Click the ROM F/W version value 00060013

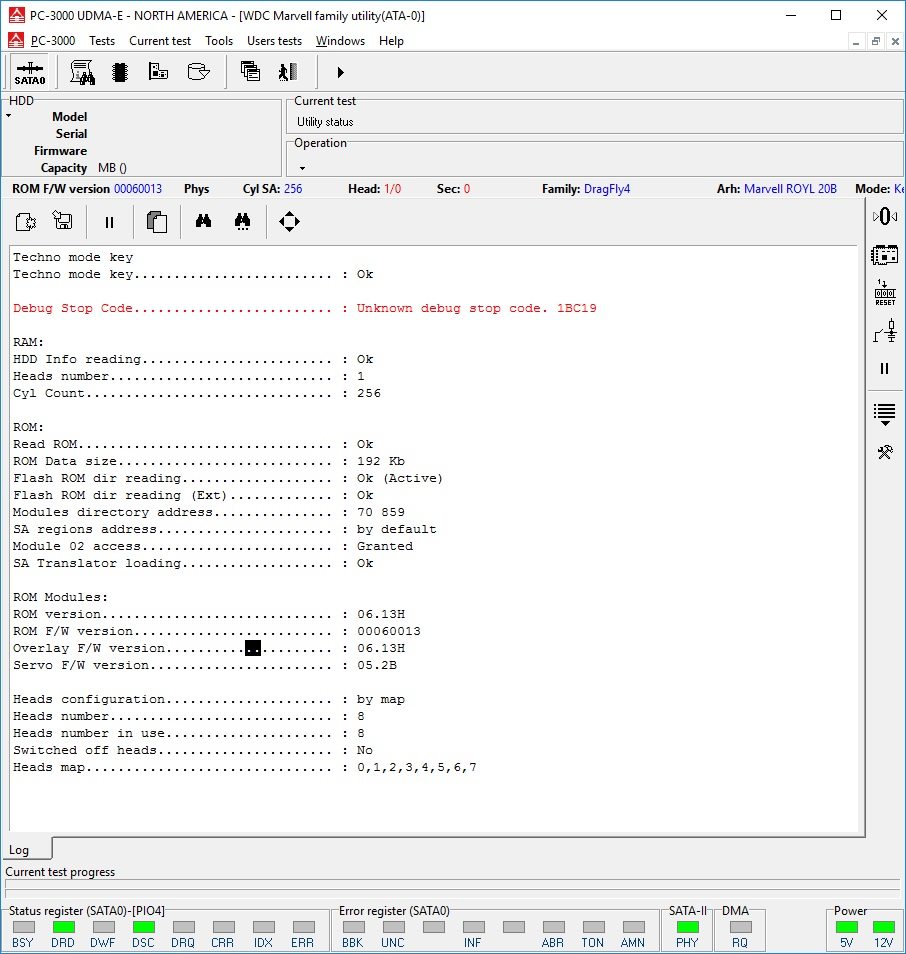click(138, 189)
